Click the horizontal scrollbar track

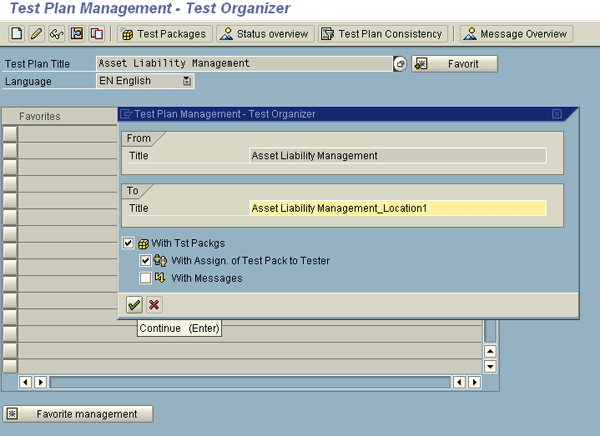pos(250,382)
